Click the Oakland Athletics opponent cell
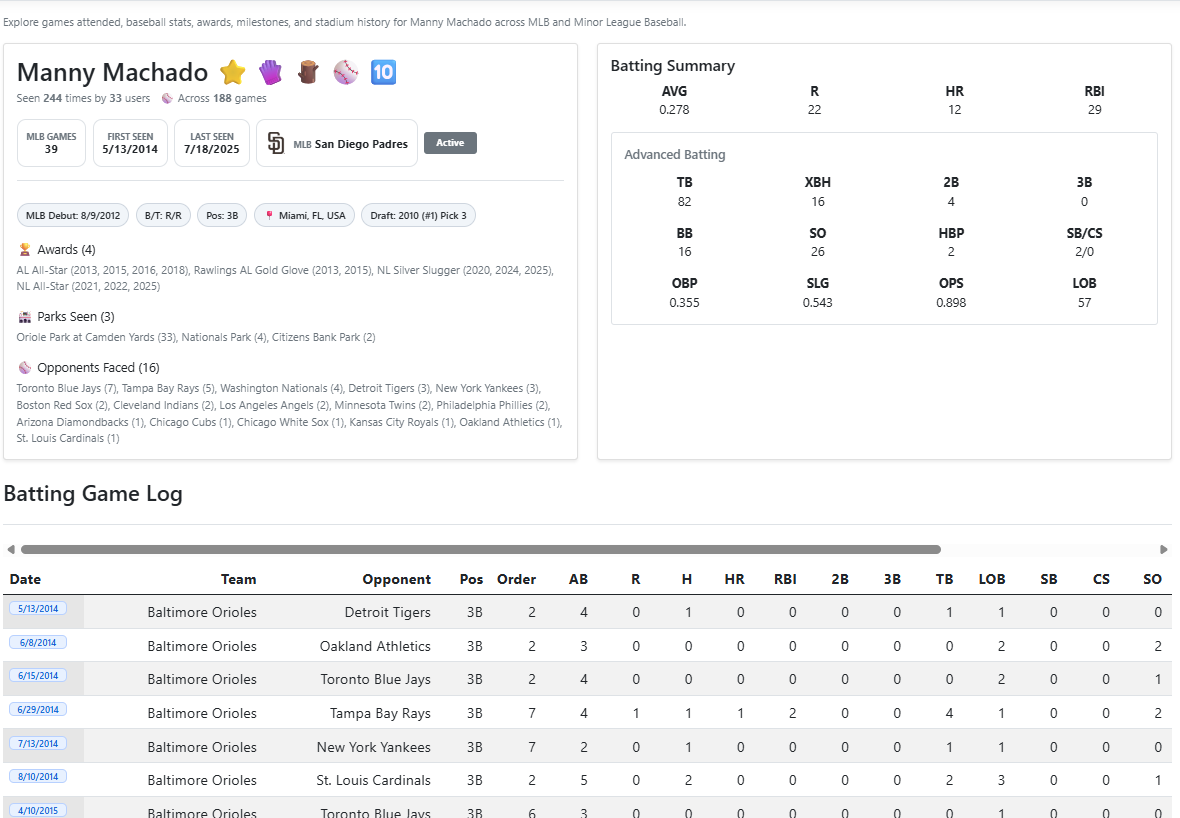Image resolution: width=1180 pixels, height=818 pixels. 376,646
